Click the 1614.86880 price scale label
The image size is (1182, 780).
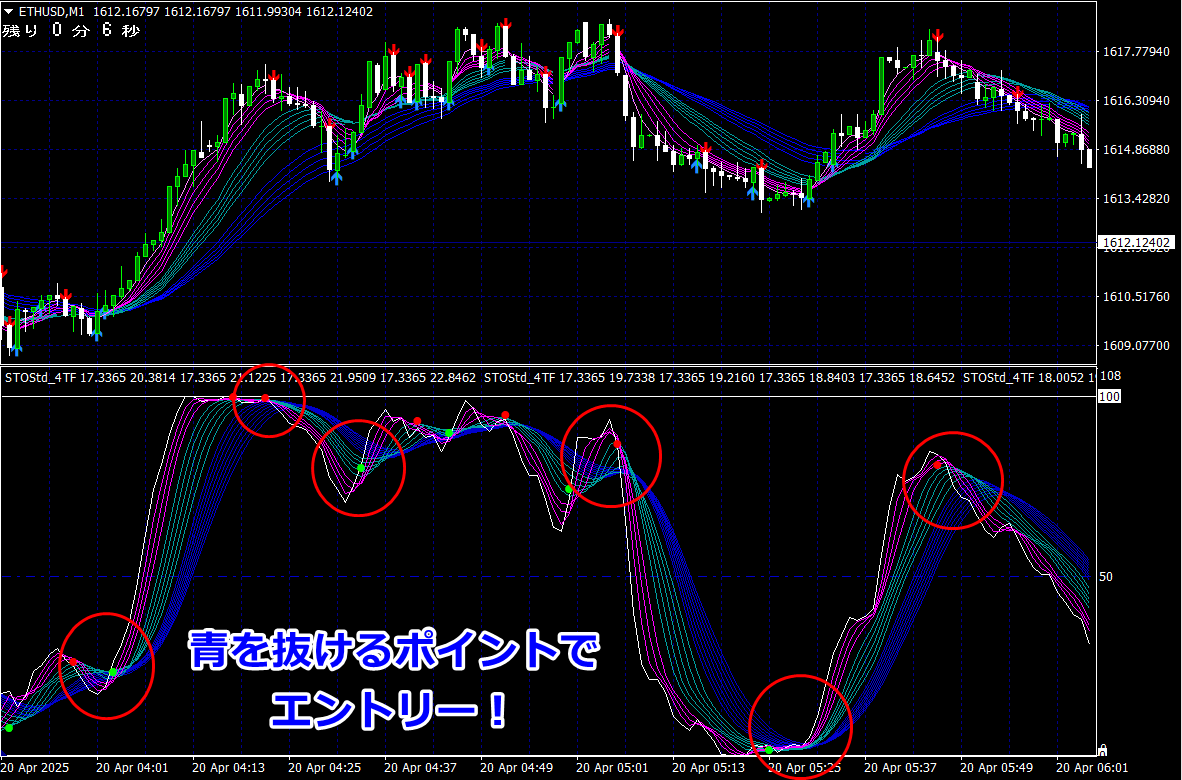(x=1137, y=150)
